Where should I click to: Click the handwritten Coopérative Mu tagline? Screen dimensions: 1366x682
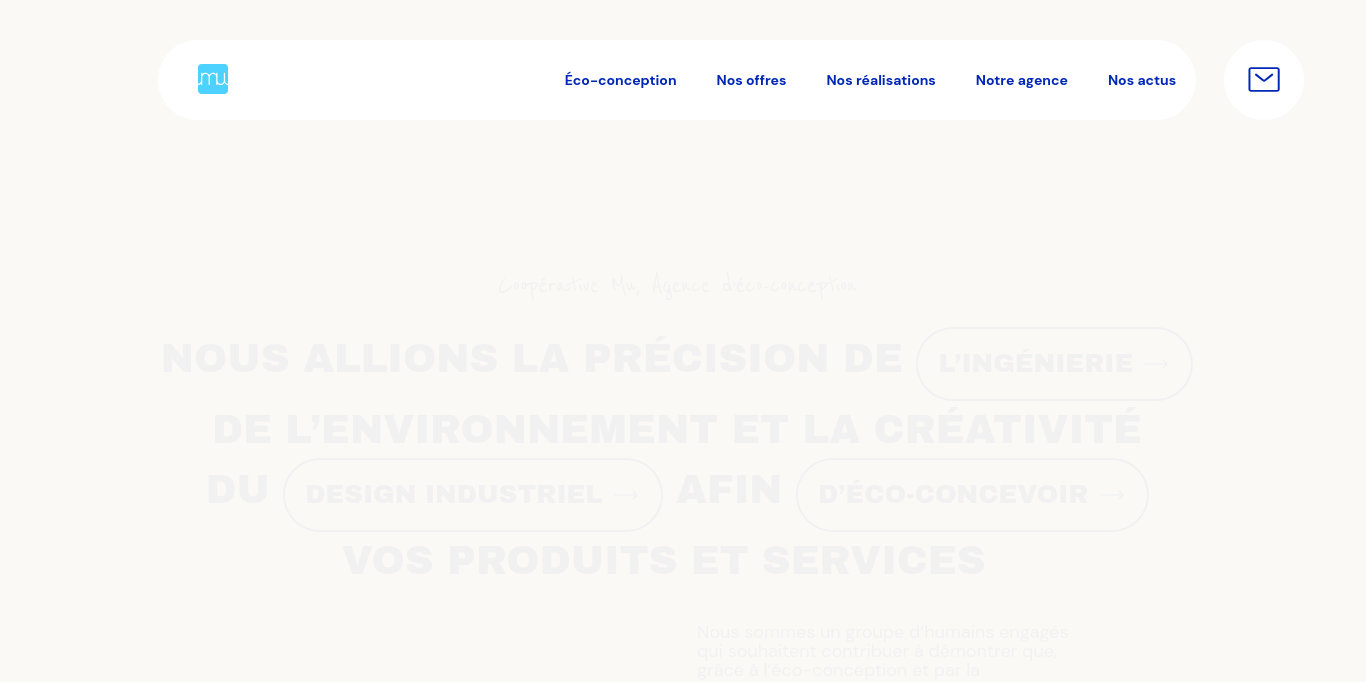[x=677, y=286]
